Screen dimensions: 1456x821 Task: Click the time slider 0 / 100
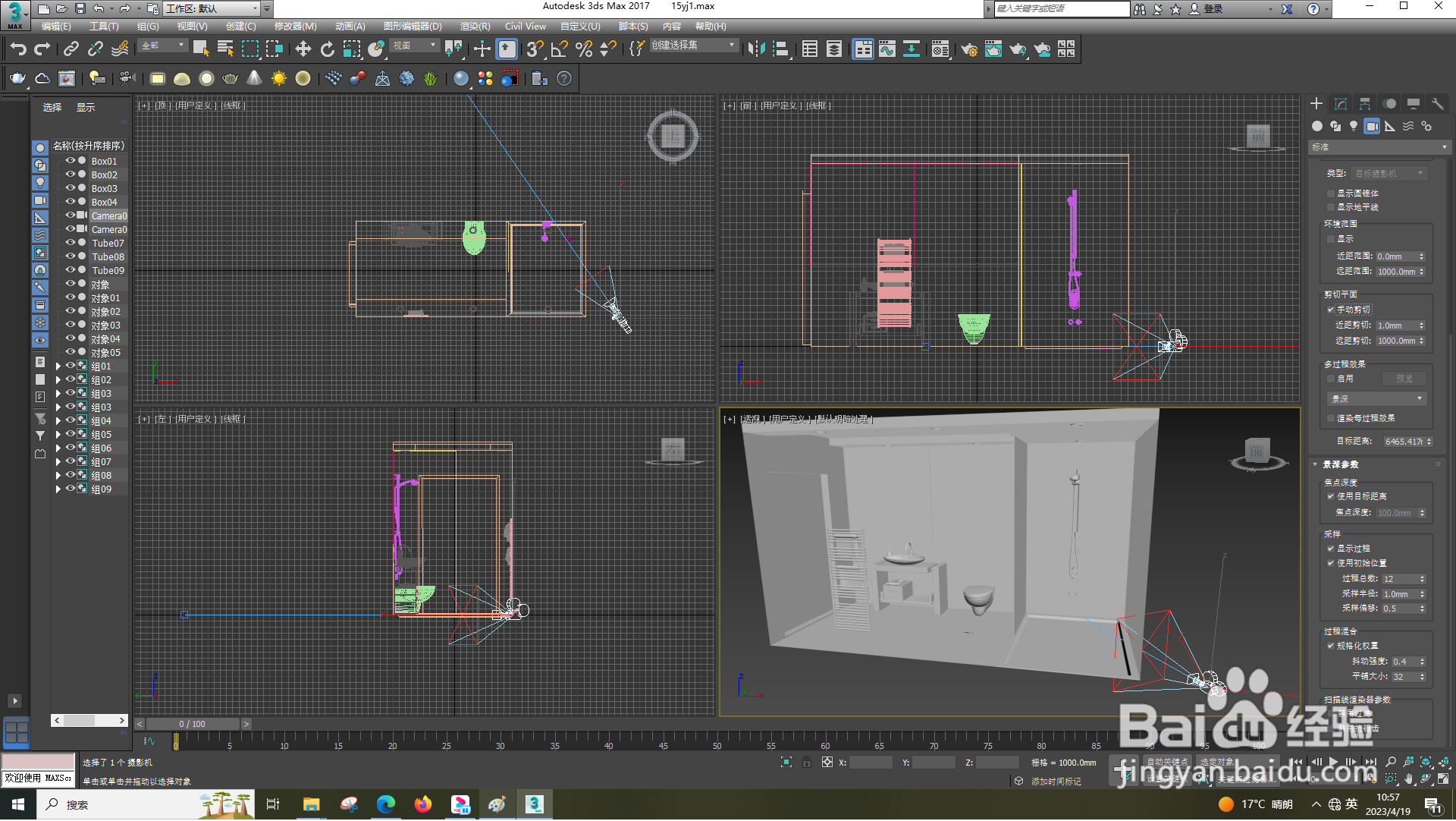pyautogui.click(x=192, y=725)
